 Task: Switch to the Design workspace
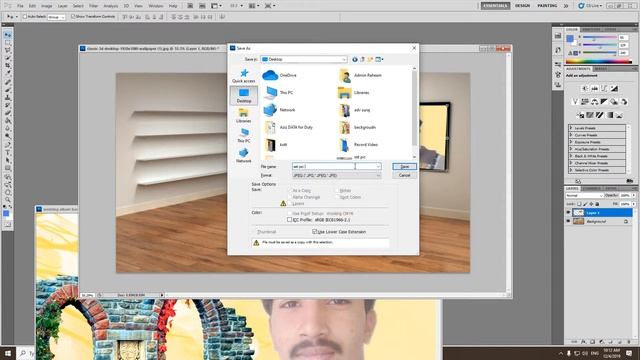pyautogui.click(x=522, y=6)
